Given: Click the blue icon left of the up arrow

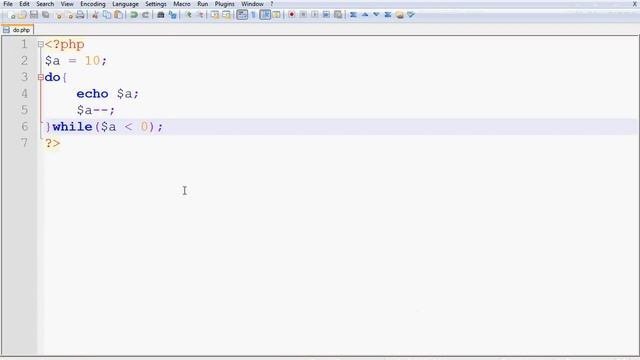Looking at the screenshot, I should coord(353,15).
